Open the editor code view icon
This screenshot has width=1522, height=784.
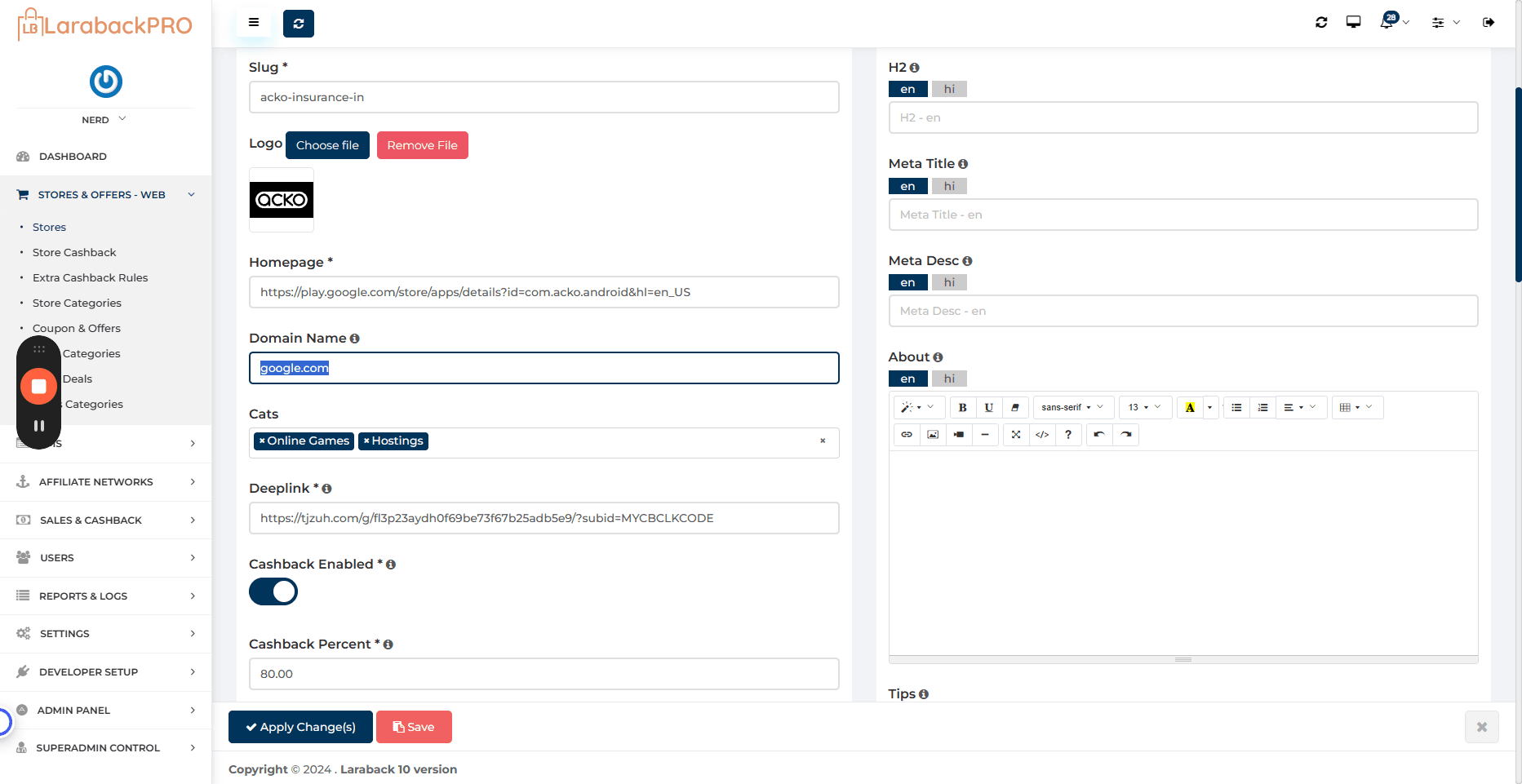pos(1042,434)
